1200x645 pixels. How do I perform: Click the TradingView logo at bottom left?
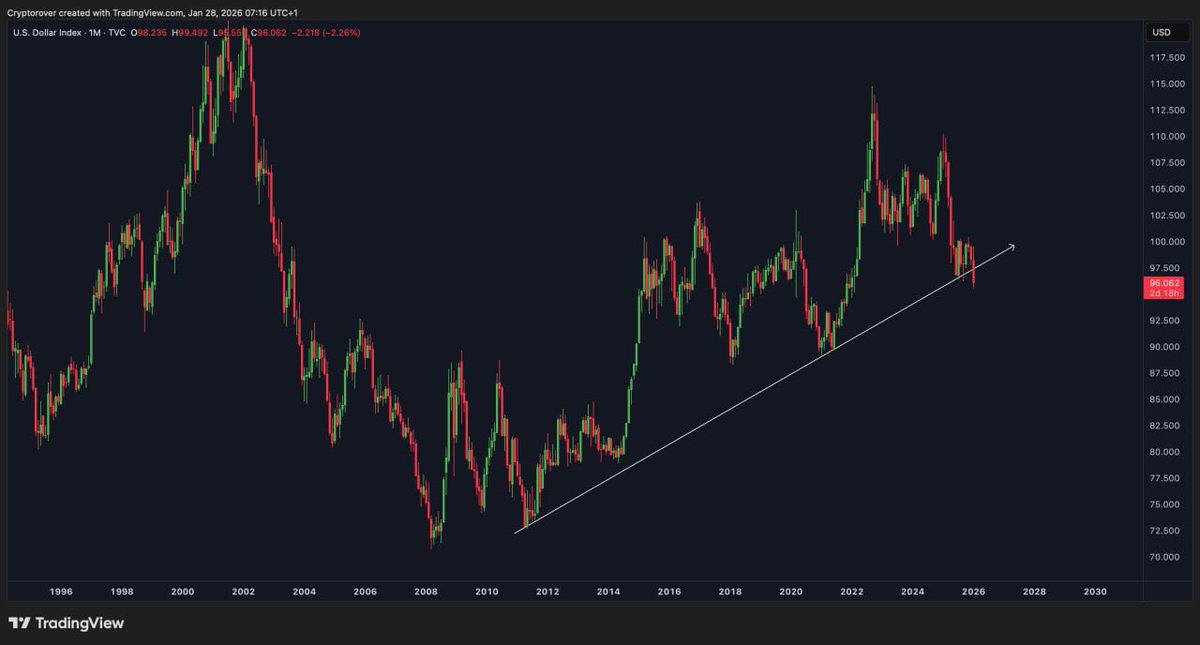pos(66,623)
